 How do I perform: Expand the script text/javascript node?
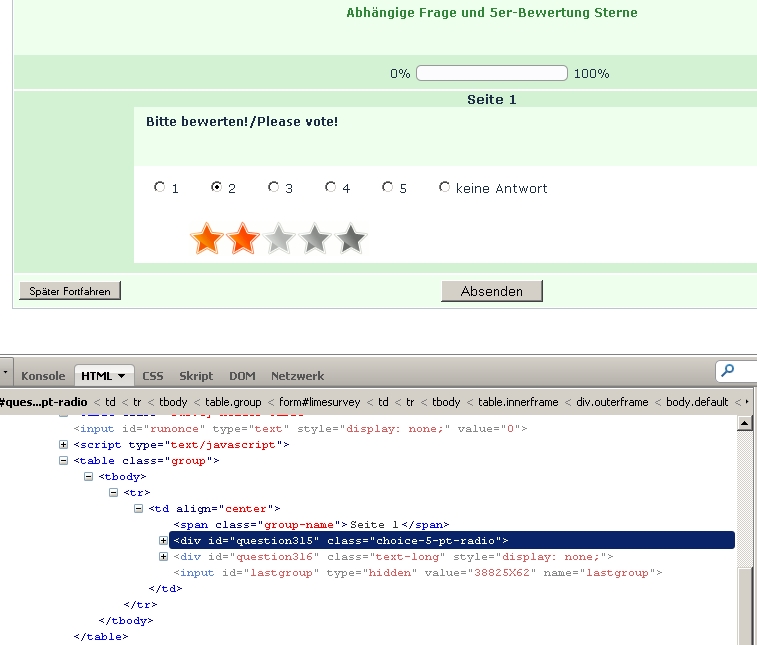(x=64, y=445)
